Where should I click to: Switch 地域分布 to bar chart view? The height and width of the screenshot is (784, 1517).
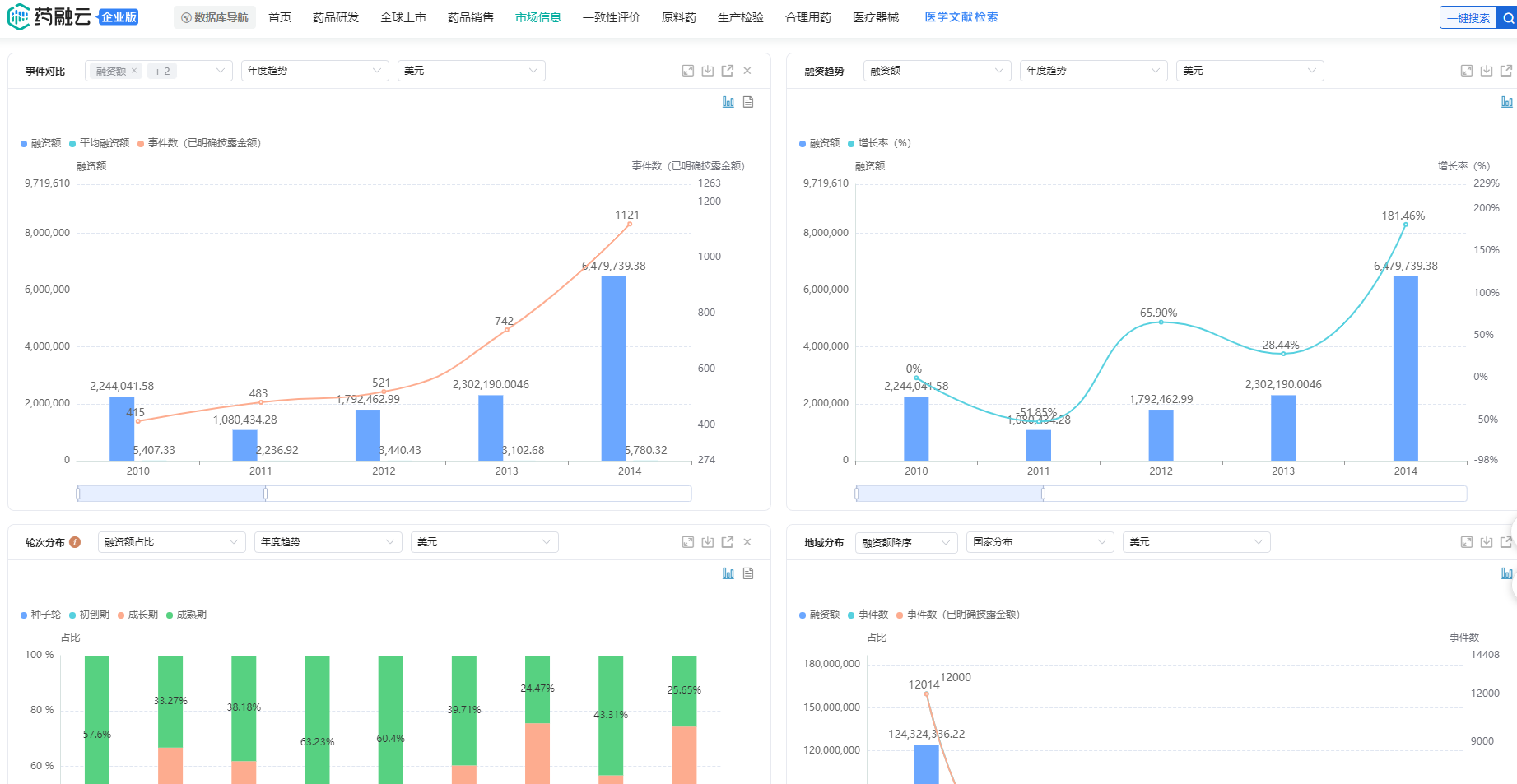1507,573
